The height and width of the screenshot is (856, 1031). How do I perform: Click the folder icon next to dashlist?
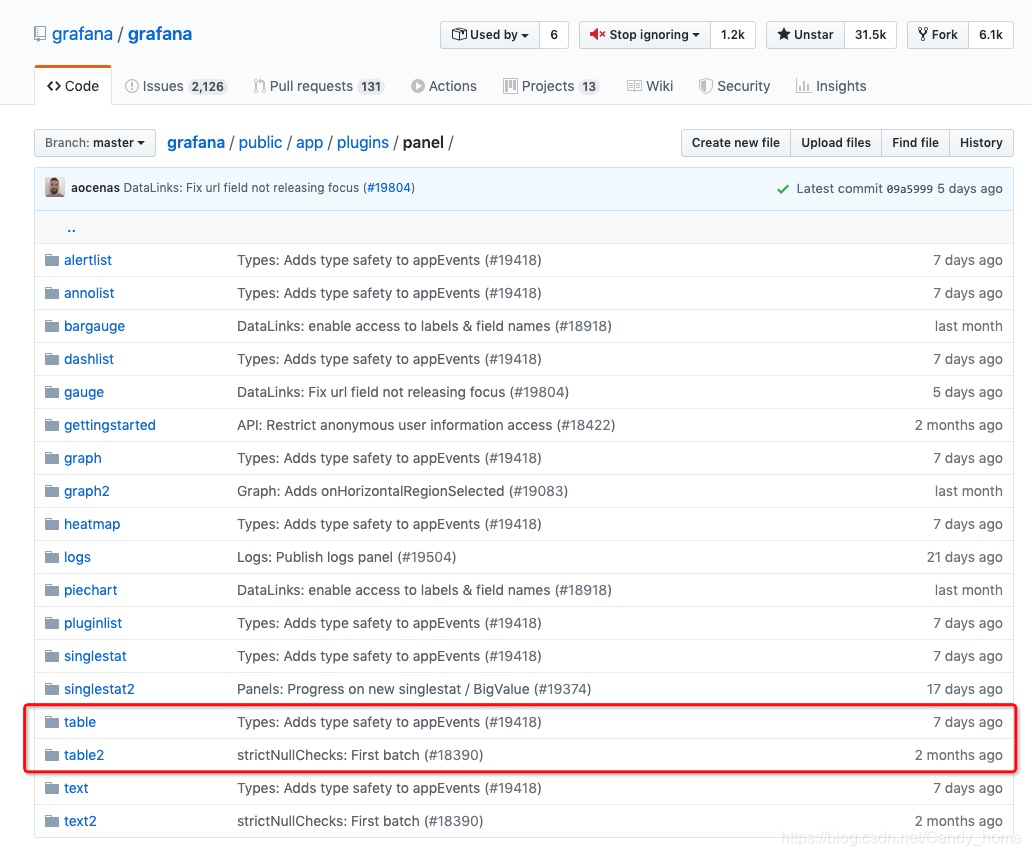coord(52,359)
